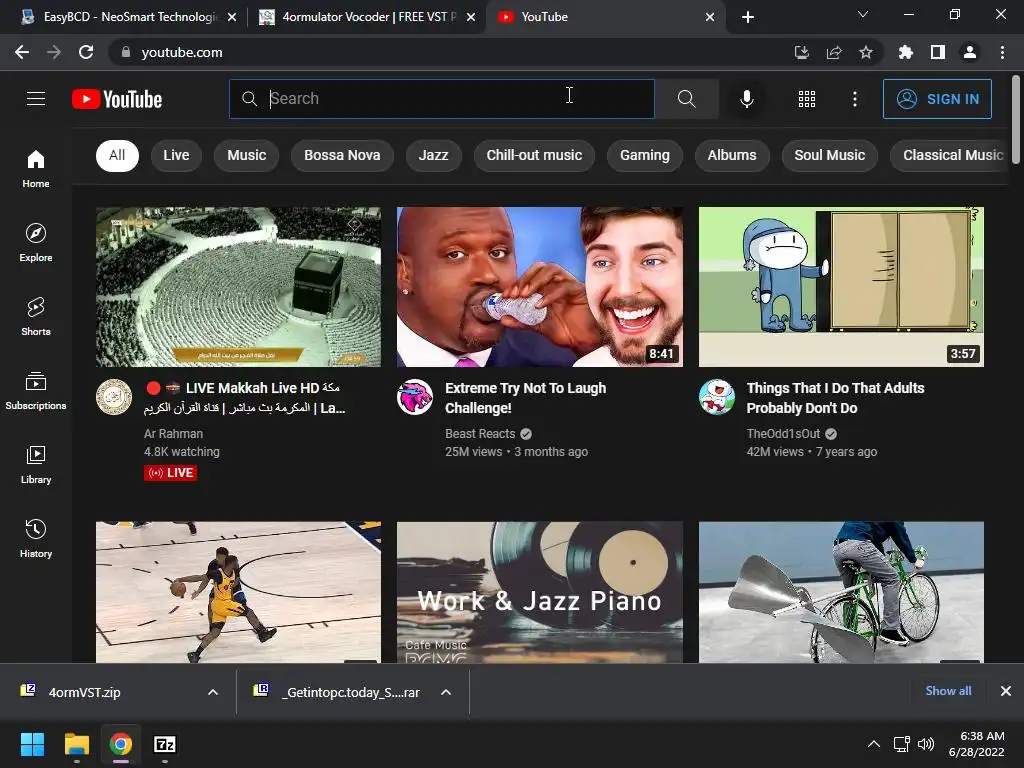Click browser forward arrow
The image size is (1024, 768).
click(54, 52)
